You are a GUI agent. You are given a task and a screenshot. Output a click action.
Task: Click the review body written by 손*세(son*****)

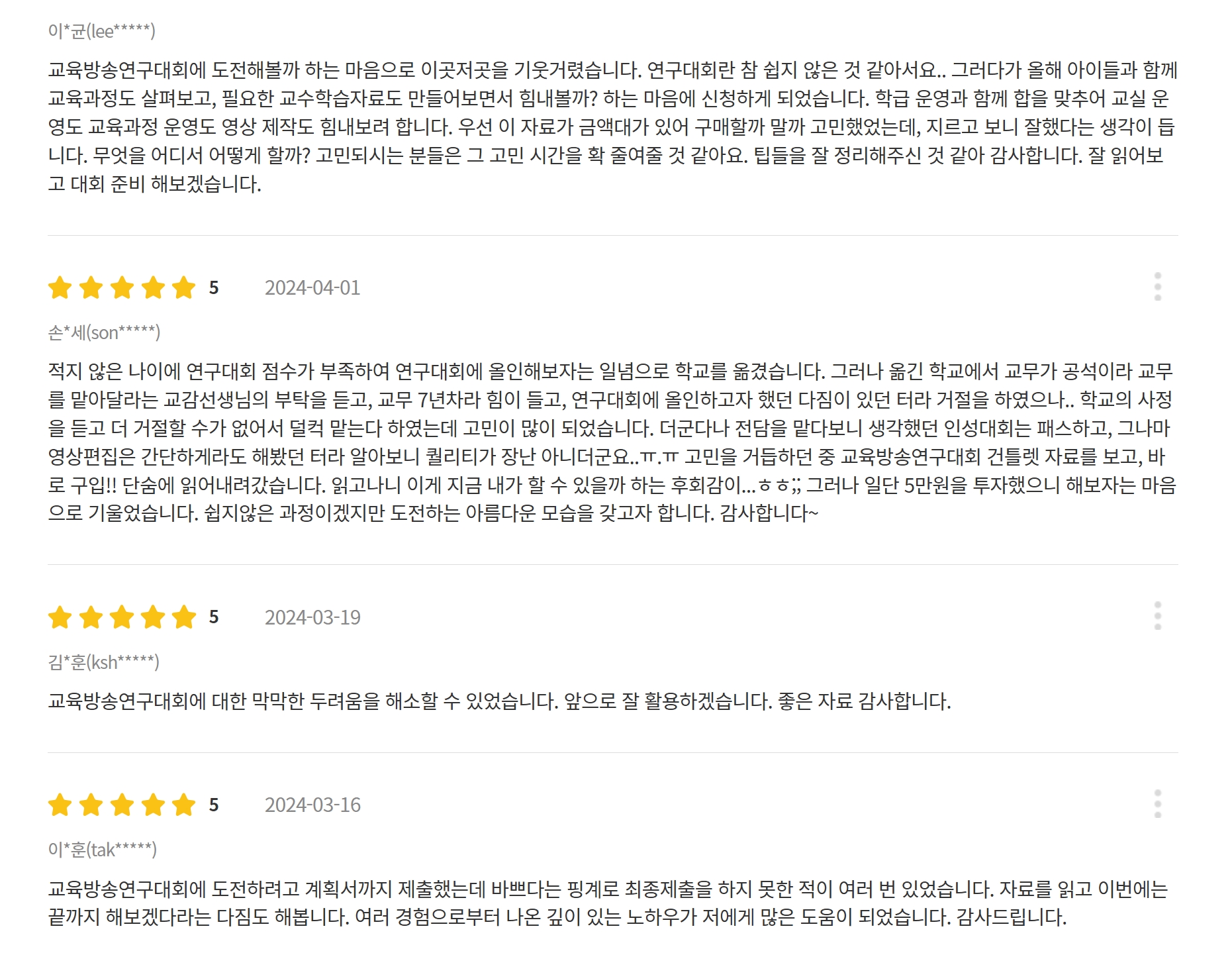point(610,442)
